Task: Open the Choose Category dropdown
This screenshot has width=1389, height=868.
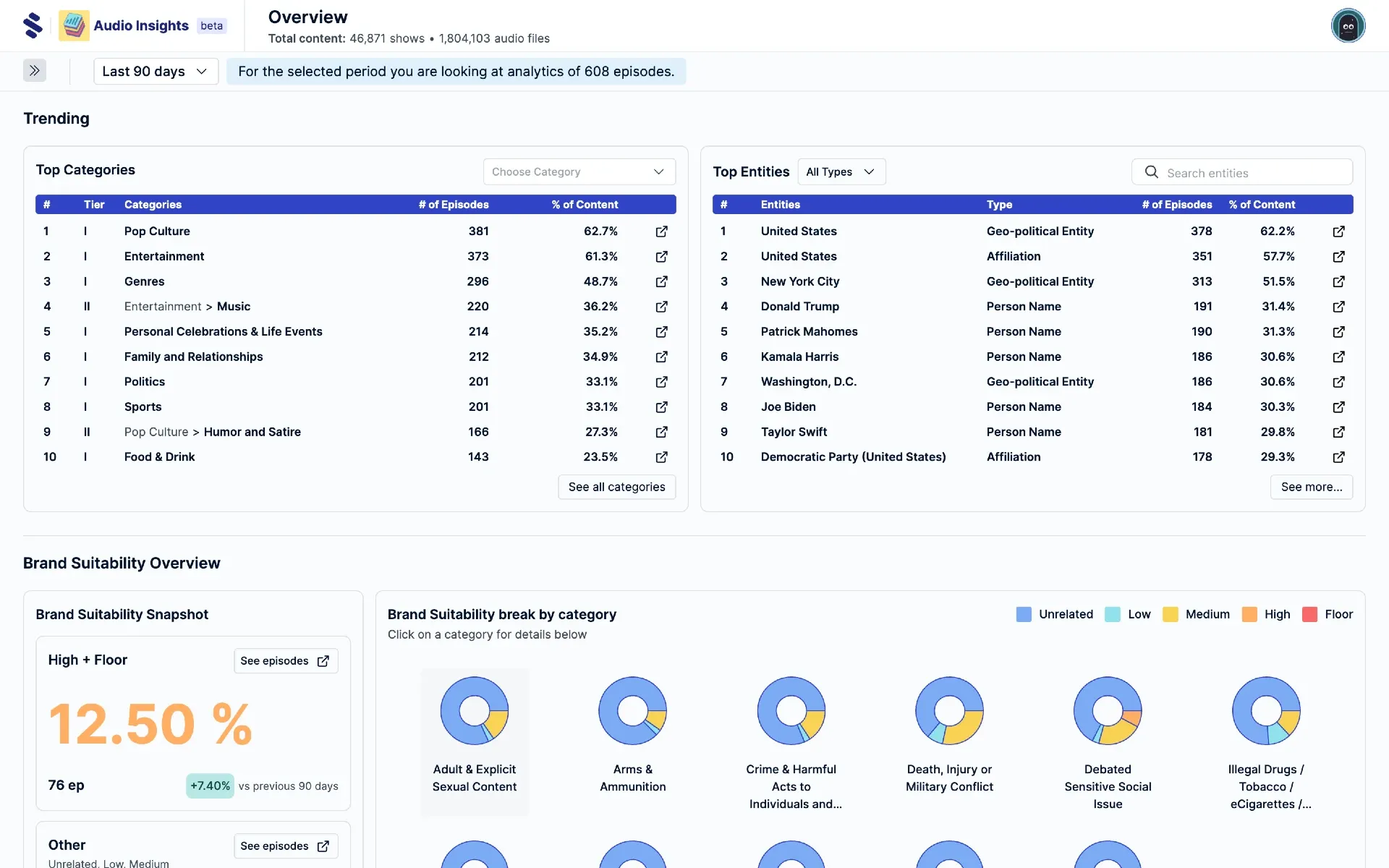Action: point(578,171)
